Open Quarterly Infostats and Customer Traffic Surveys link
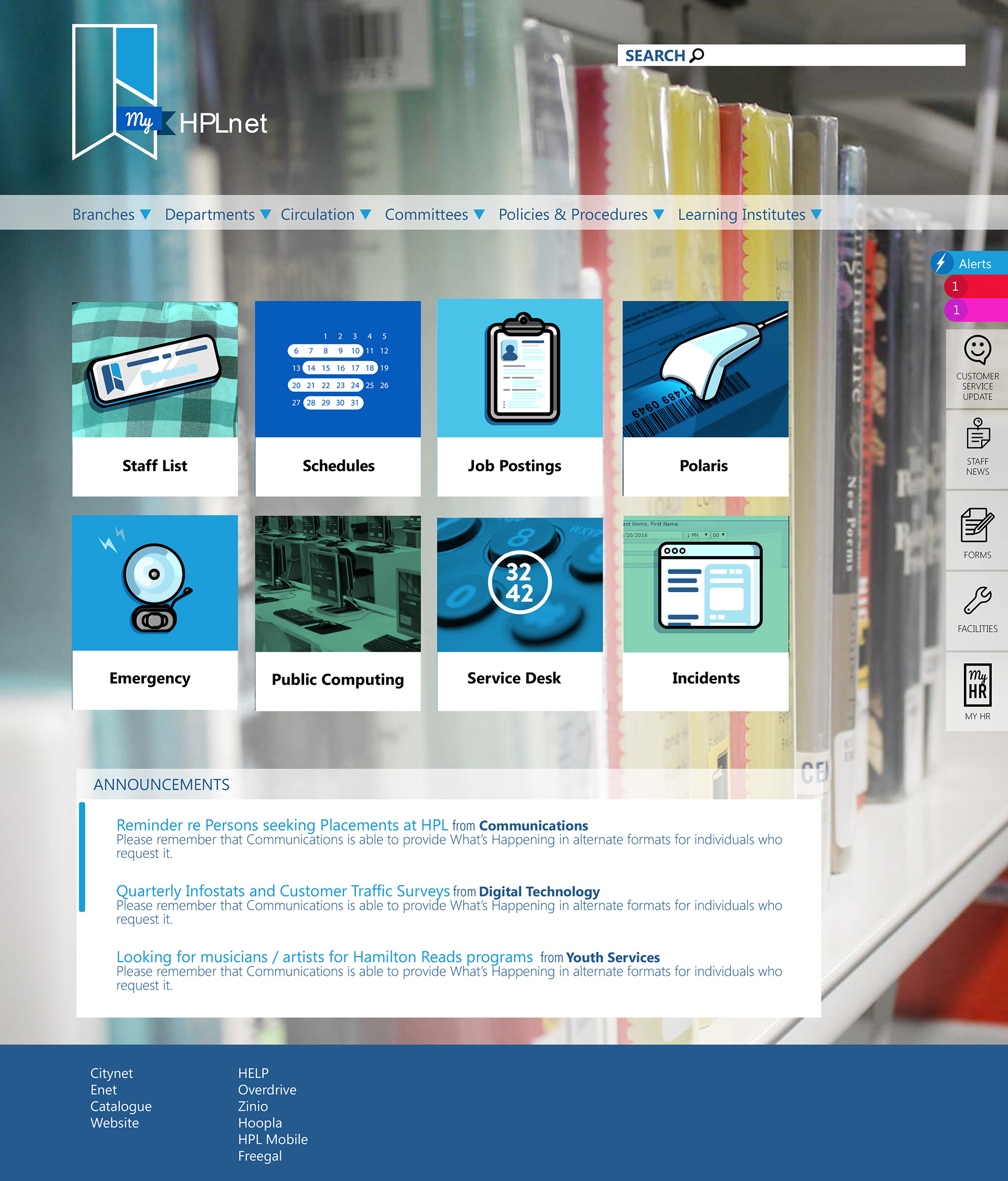The width and height of the screenshot is (1008, 1181). (x=283, y=891)
